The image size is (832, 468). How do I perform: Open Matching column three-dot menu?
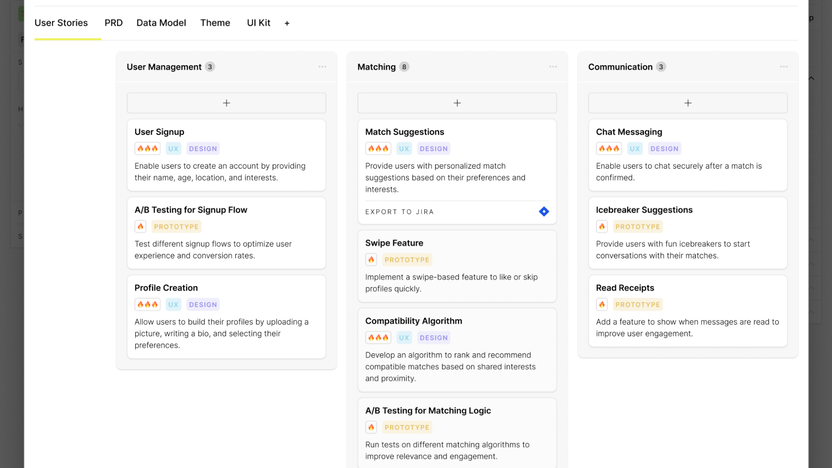coord(553,67)
